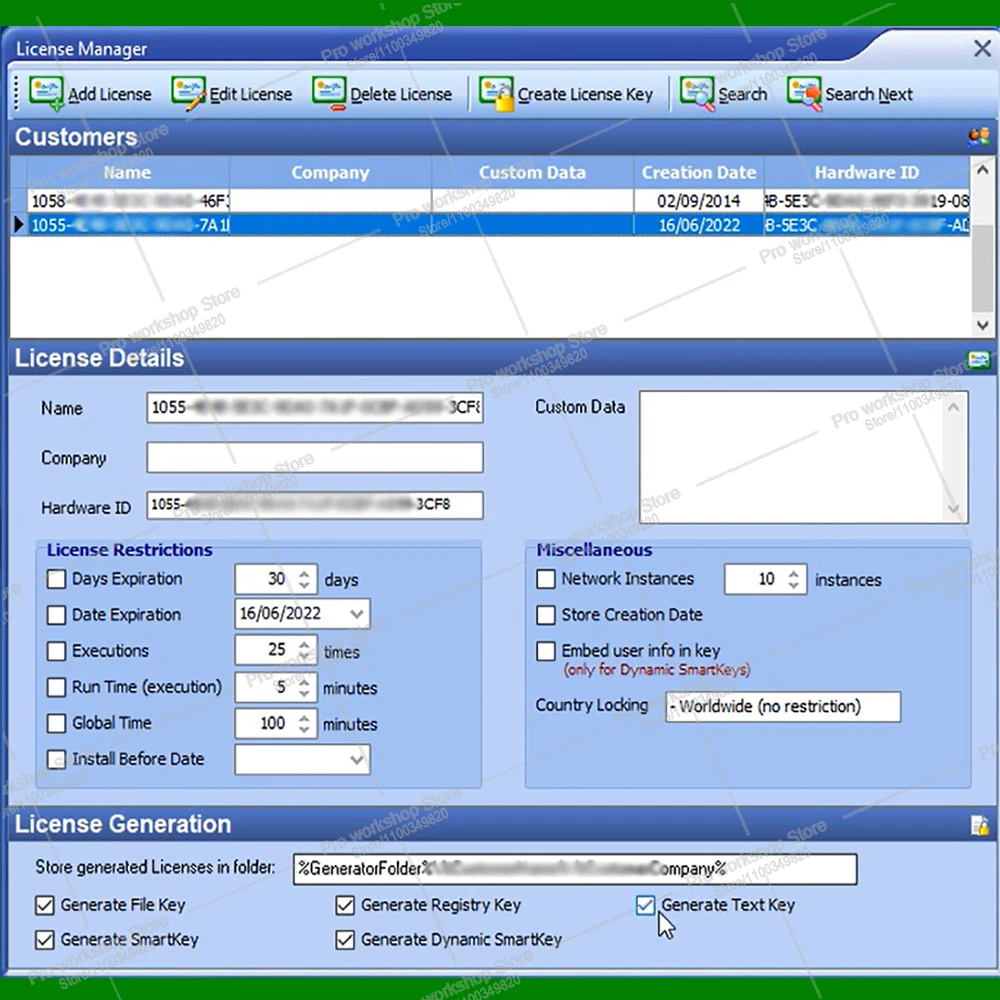Click the users icon in Customers header

click(x=978, y=136)
